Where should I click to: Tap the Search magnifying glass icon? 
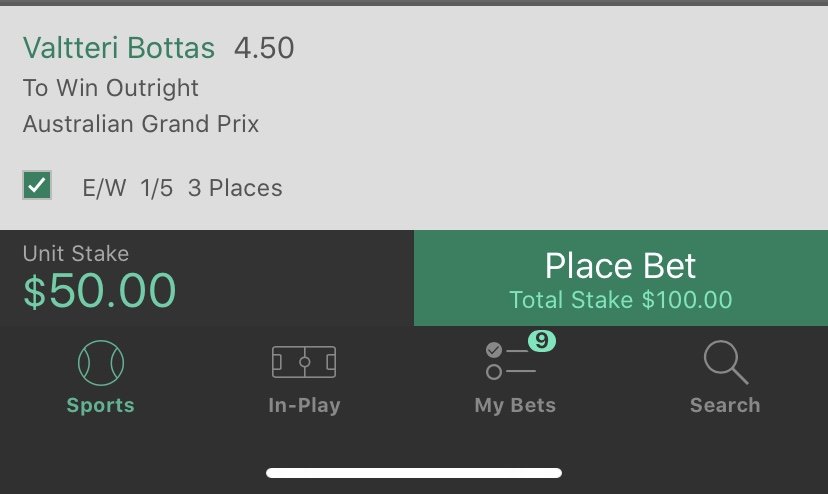pyautogui.click(x=726, y=362)
